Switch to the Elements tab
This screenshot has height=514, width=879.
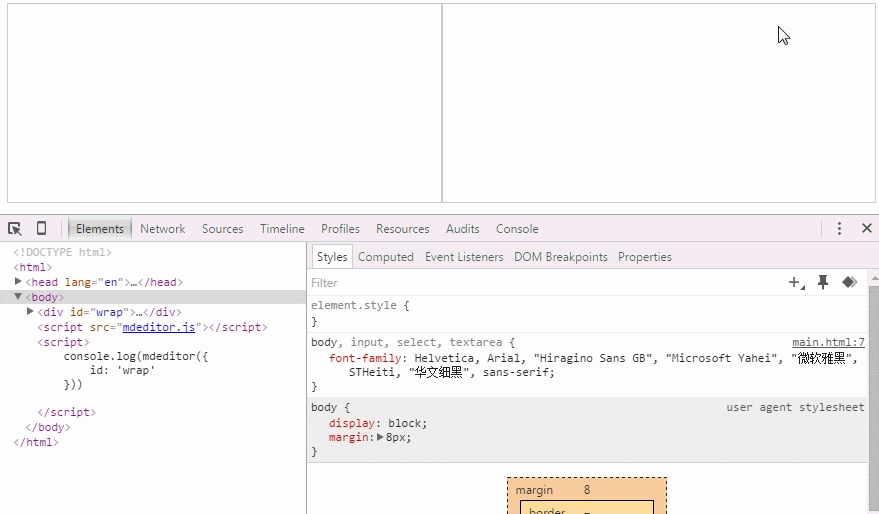[x=100, y=229]
